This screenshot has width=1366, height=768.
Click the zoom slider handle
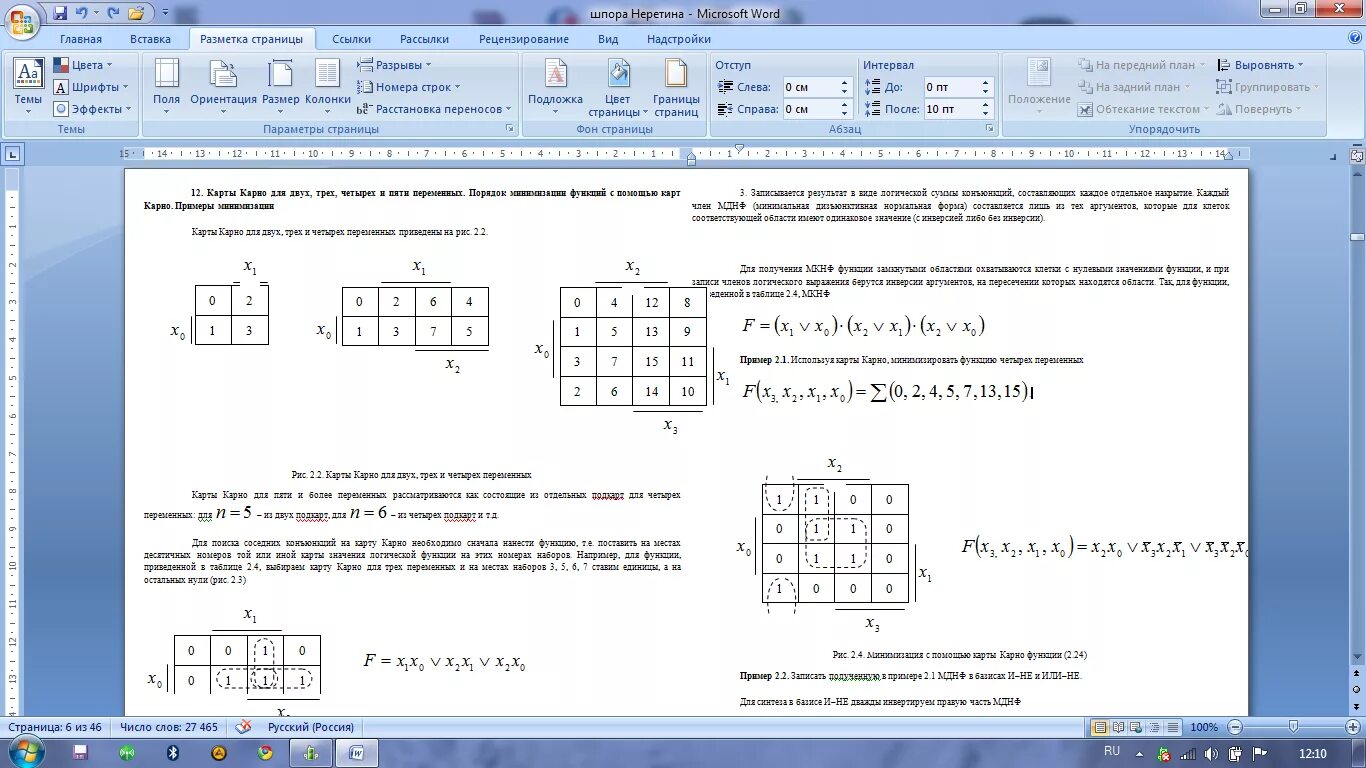click(x=1292, y=727)
